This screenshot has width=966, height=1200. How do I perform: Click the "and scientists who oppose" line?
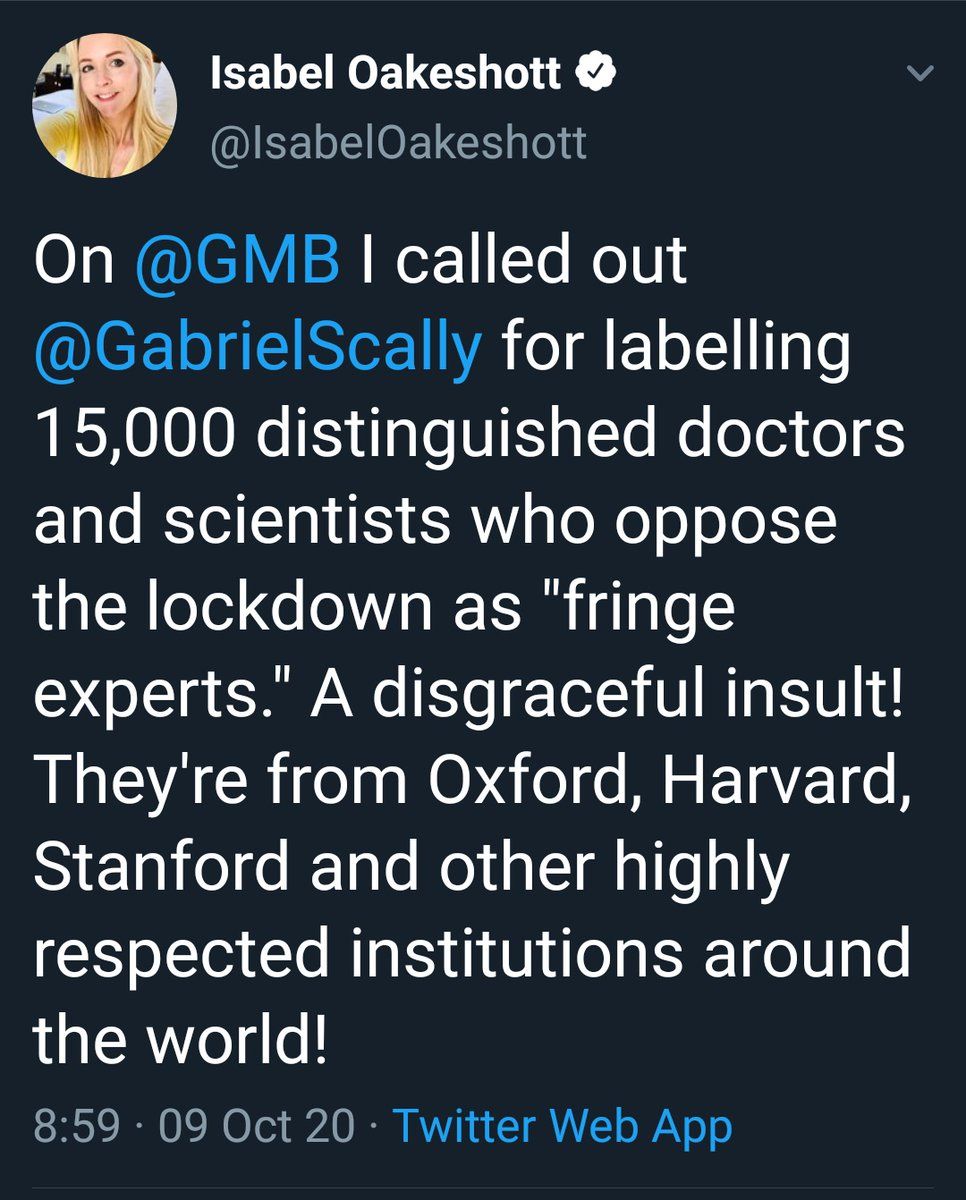[x=435, y=523]
